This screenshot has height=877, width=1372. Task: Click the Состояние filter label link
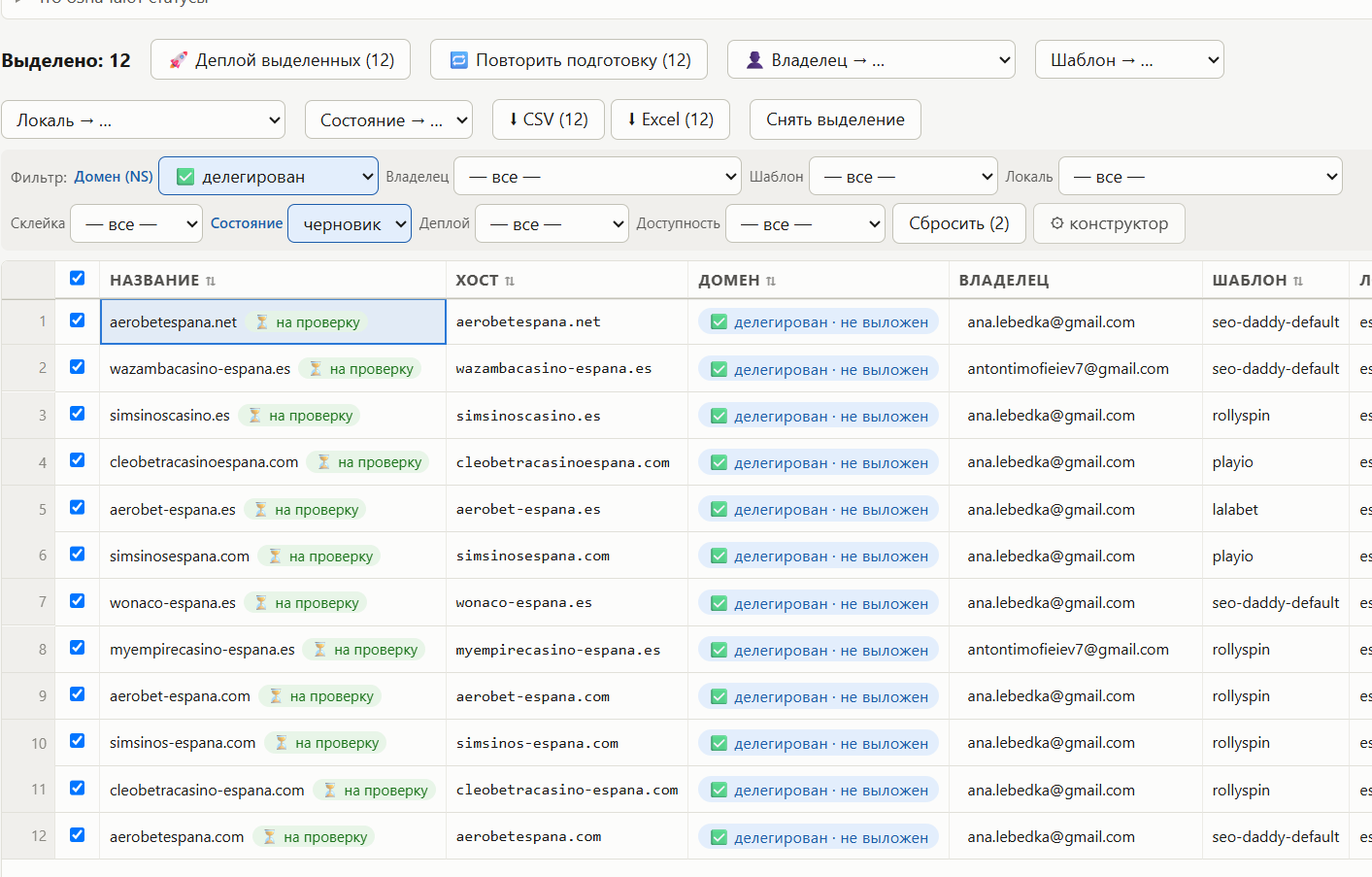coord(247,223)
